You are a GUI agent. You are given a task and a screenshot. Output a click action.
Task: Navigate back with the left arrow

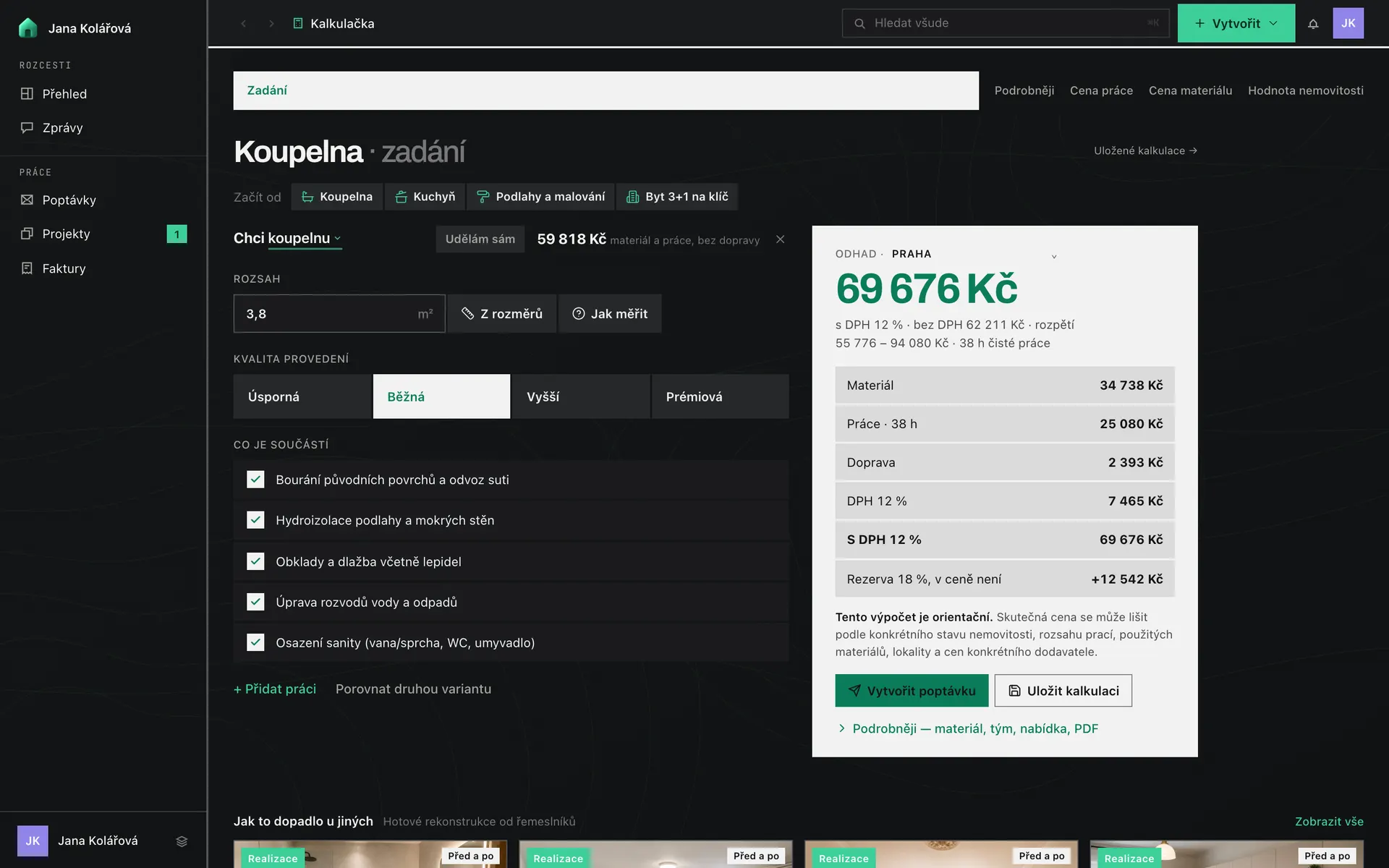pos(244,24)
